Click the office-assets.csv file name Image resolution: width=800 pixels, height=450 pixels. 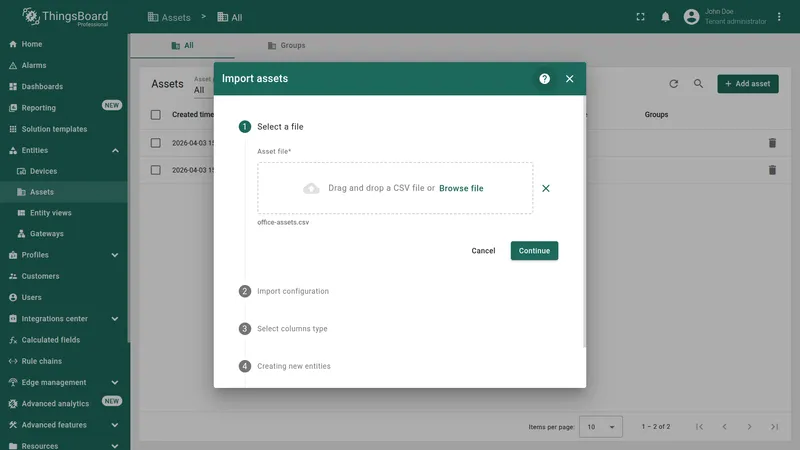click(x=283, y=222)
